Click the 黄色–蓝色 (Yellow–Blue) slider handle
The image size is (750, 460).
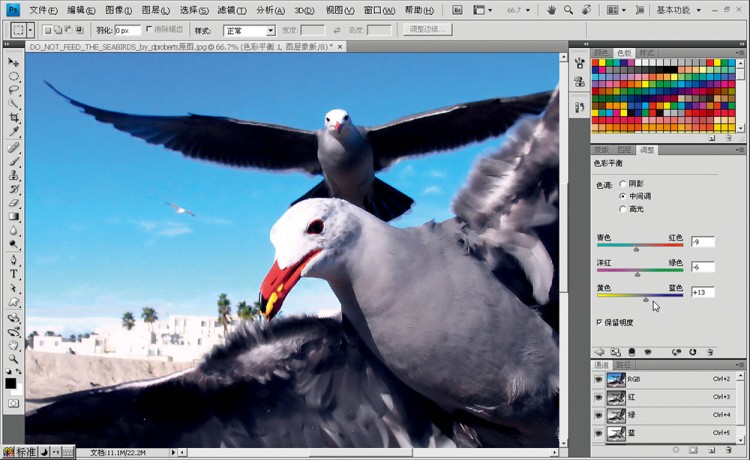pyautogui.click(x=646, y=299)
